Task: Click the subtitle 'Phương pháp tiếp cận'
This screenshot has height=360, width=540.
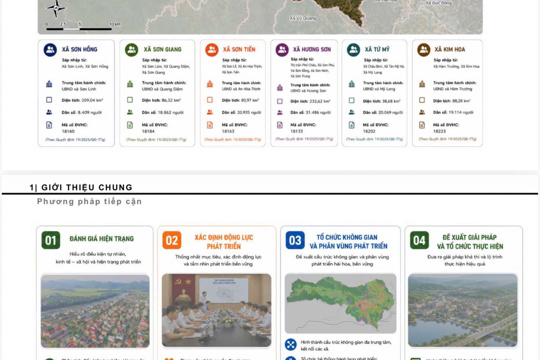Action: (x=89, y=201)
